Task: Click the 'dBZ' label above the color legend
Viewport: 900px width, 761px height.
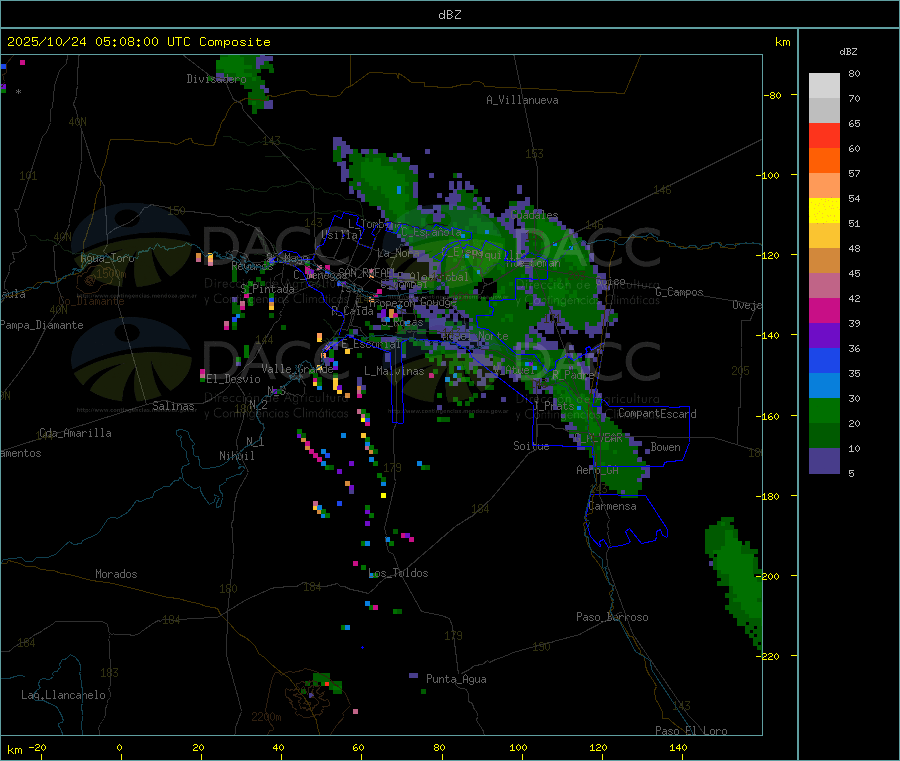Action: (848, 52)
